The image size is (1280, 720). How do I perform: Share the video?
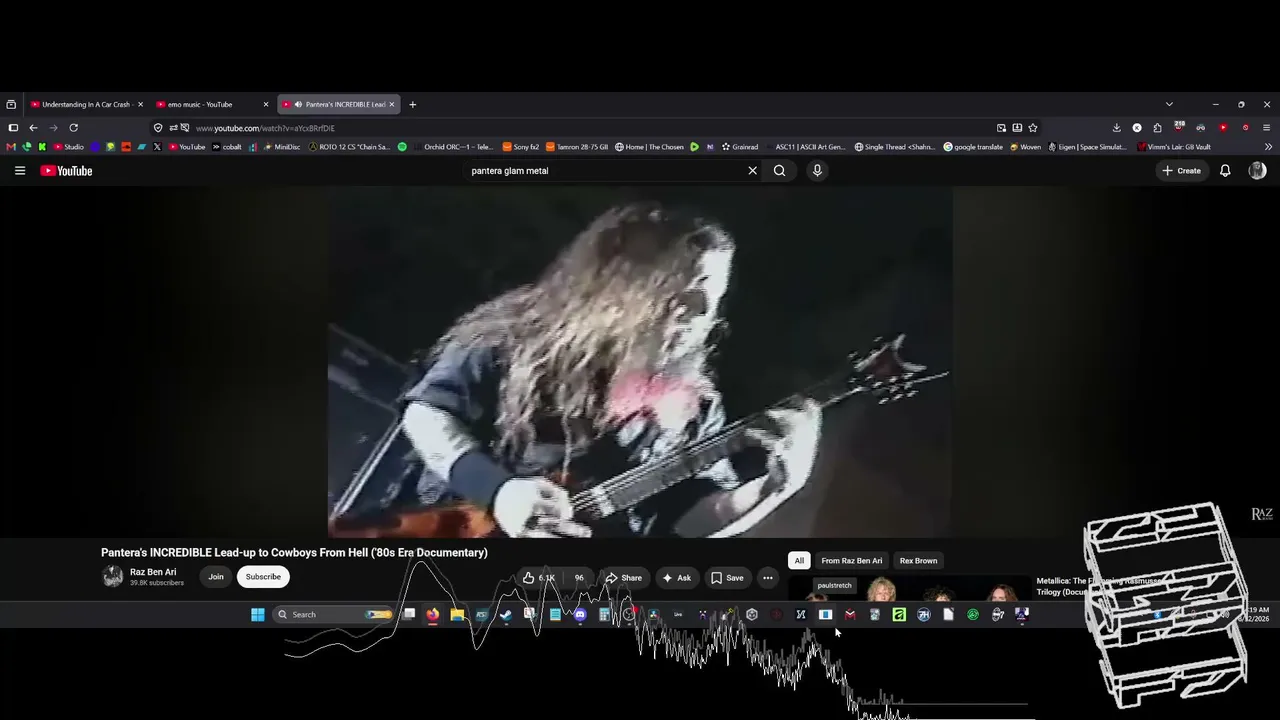(x=624, y=578)
